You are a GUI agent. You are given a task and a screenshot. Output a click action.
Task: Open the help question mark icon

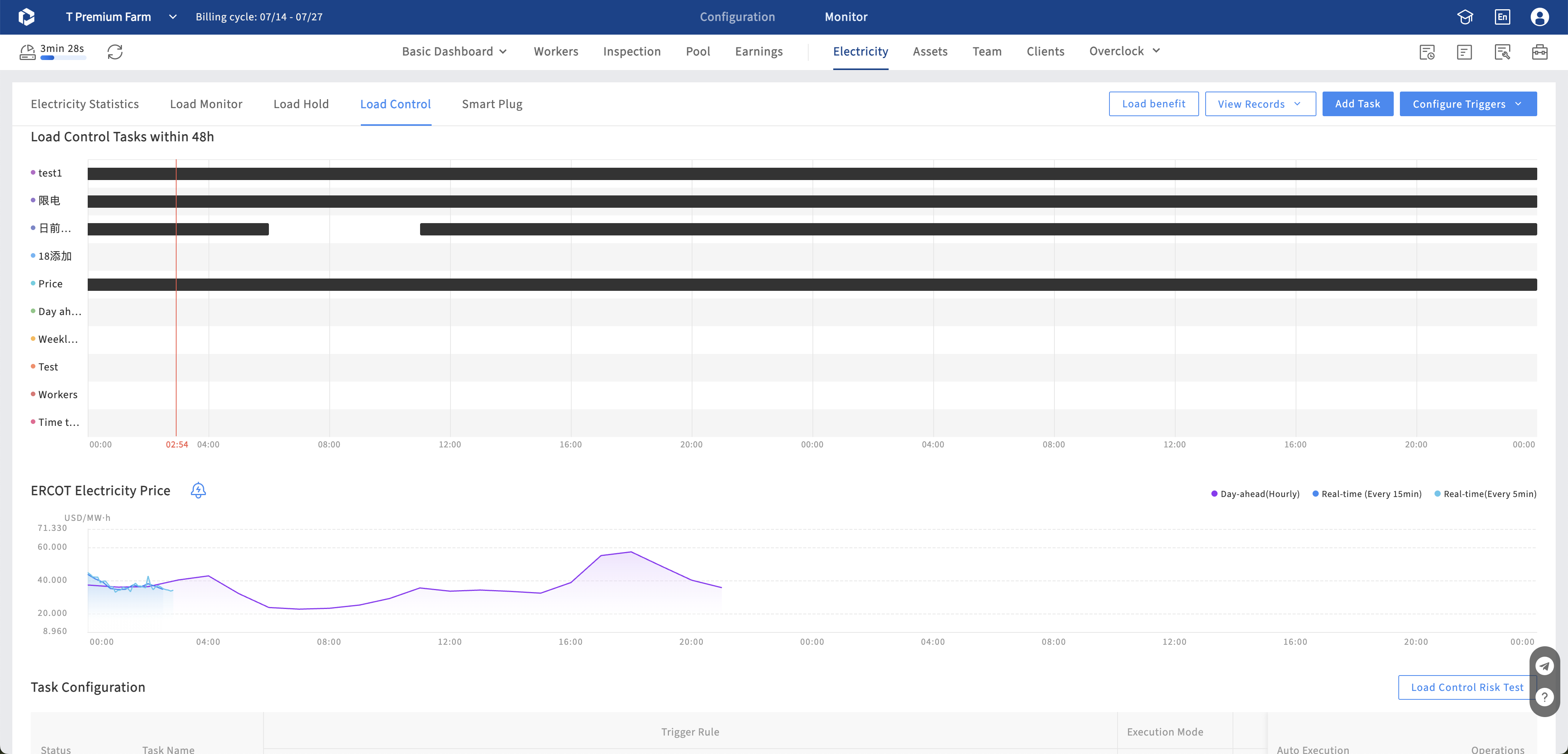(1544, 697)
